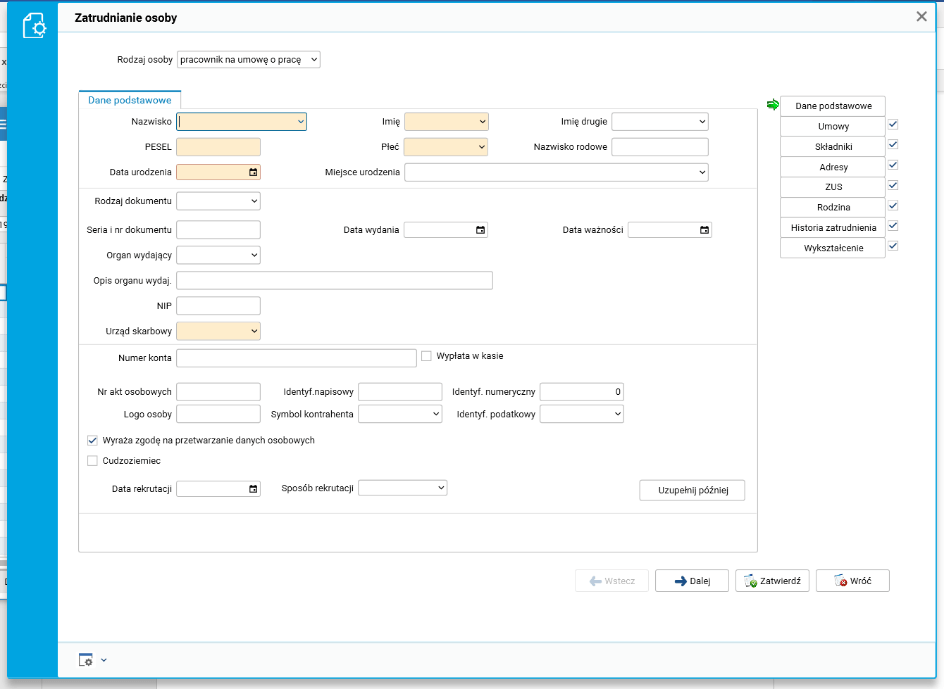Viewport: 944px width, 689px height.
Task: Click the Uzupełnij później button
Action: coord(692,490)
